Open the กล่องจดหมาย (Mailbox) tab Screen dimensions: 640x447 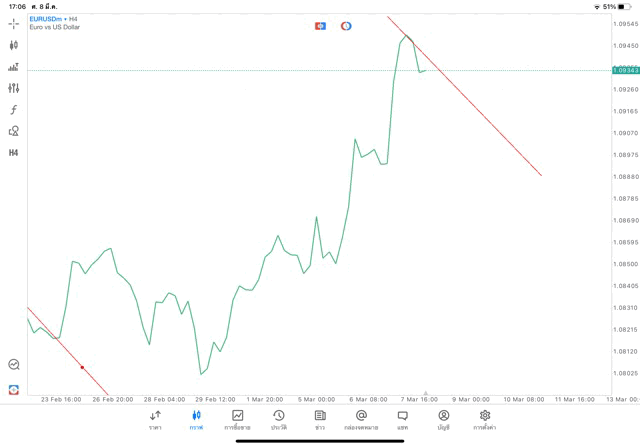coord(361,419)
